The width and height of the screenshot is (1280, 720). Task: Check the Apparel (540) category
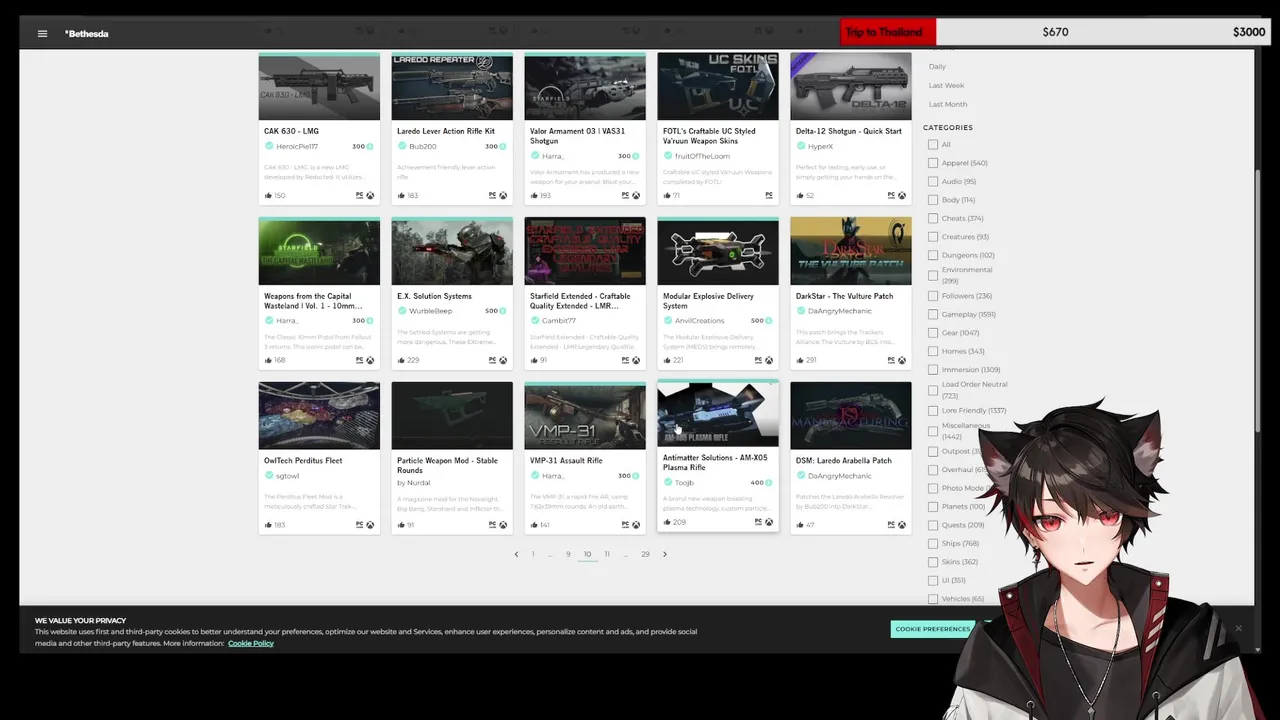tap(933, 163)
